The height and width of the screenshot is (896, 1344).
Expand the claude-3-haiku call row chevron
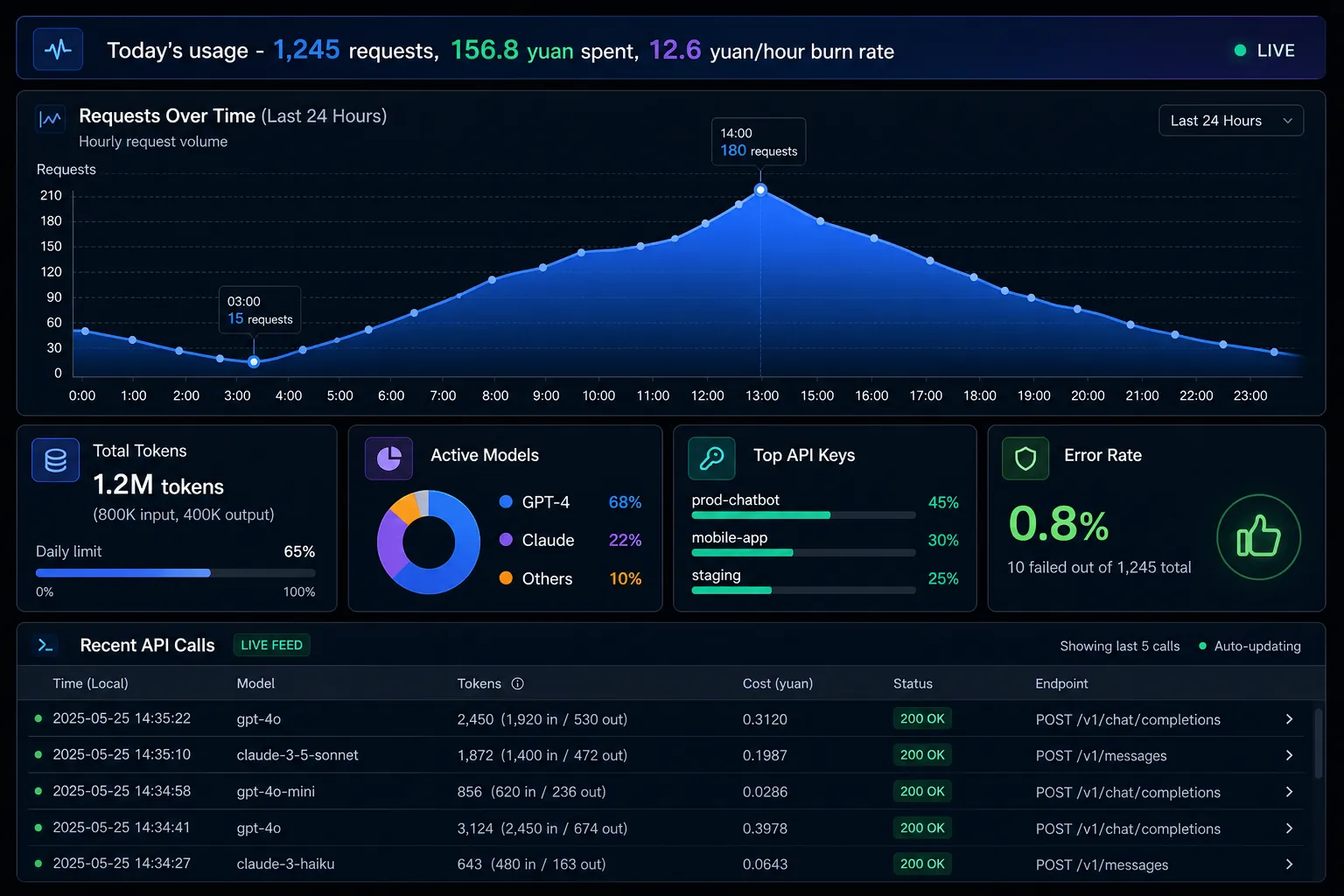point(1289,864)
